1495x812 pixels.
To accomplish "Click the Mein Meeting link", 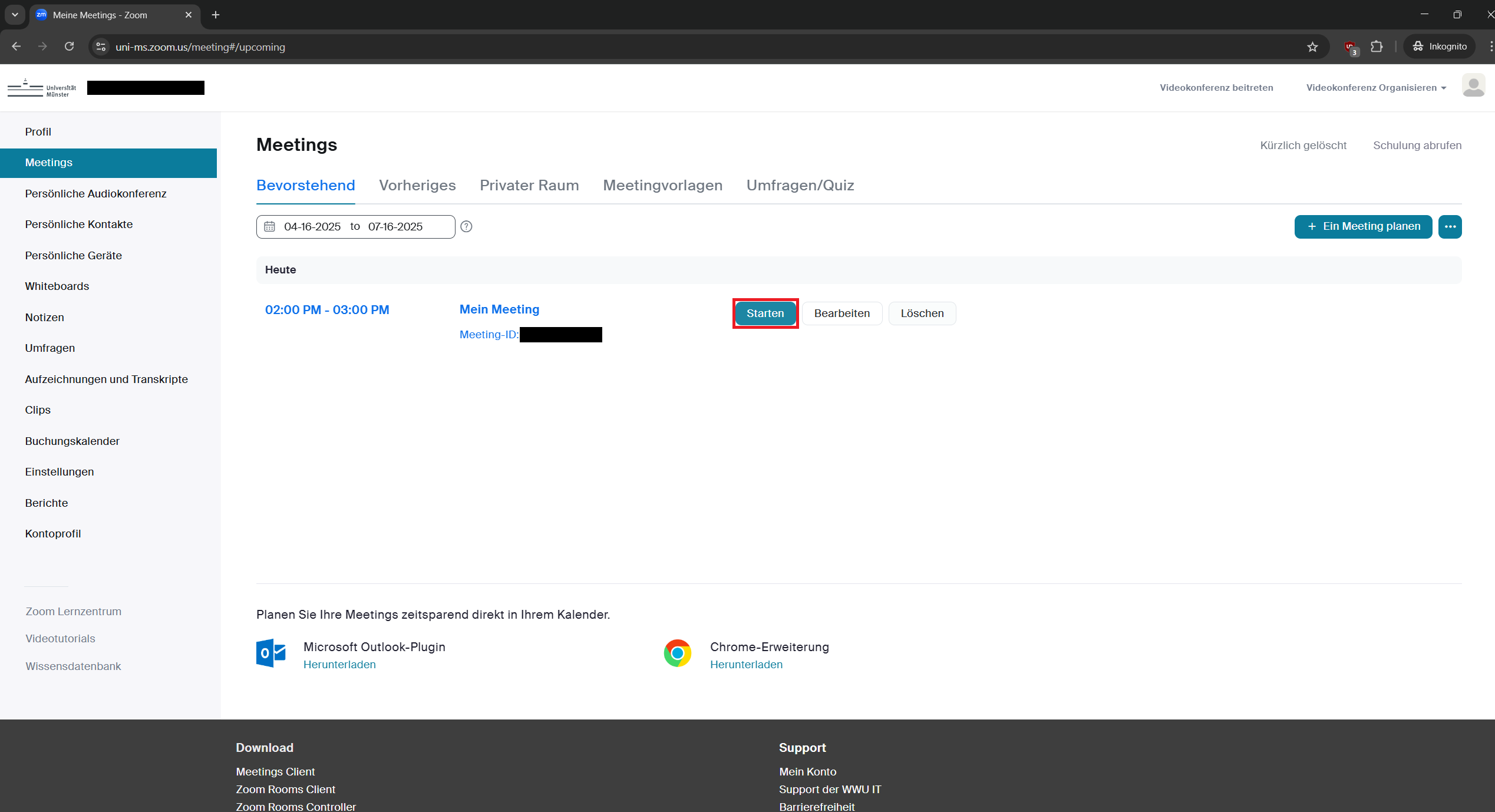I will 499,309.
